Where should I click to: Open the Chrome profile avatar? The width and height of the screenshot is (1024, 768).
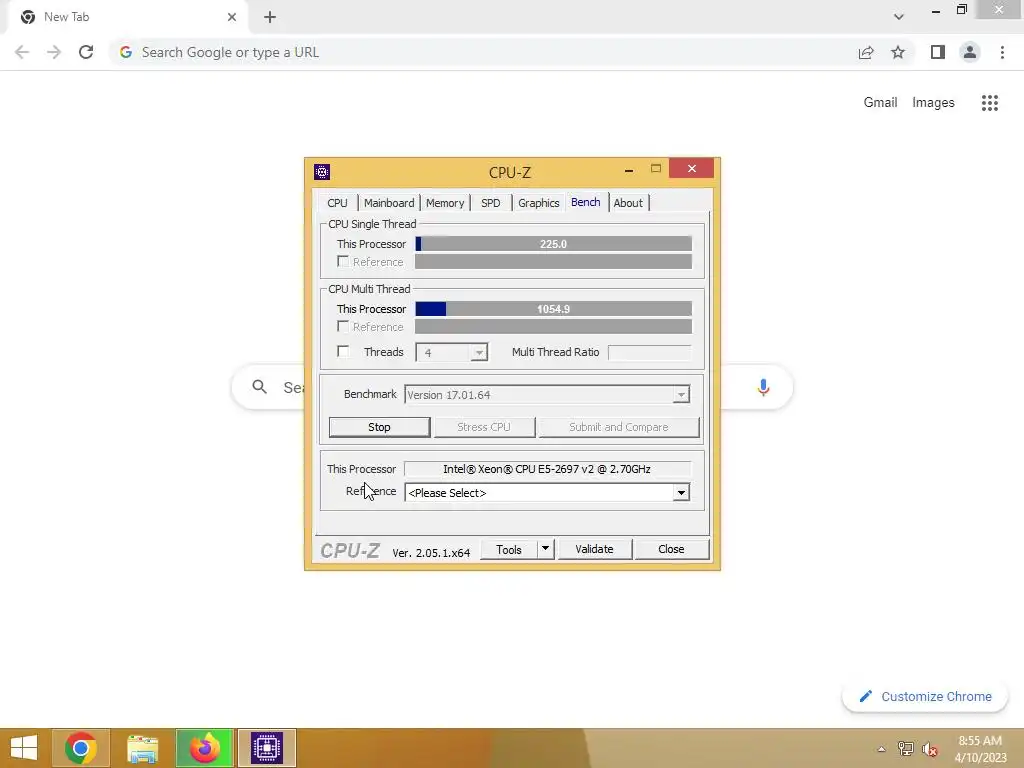point(970,52)
